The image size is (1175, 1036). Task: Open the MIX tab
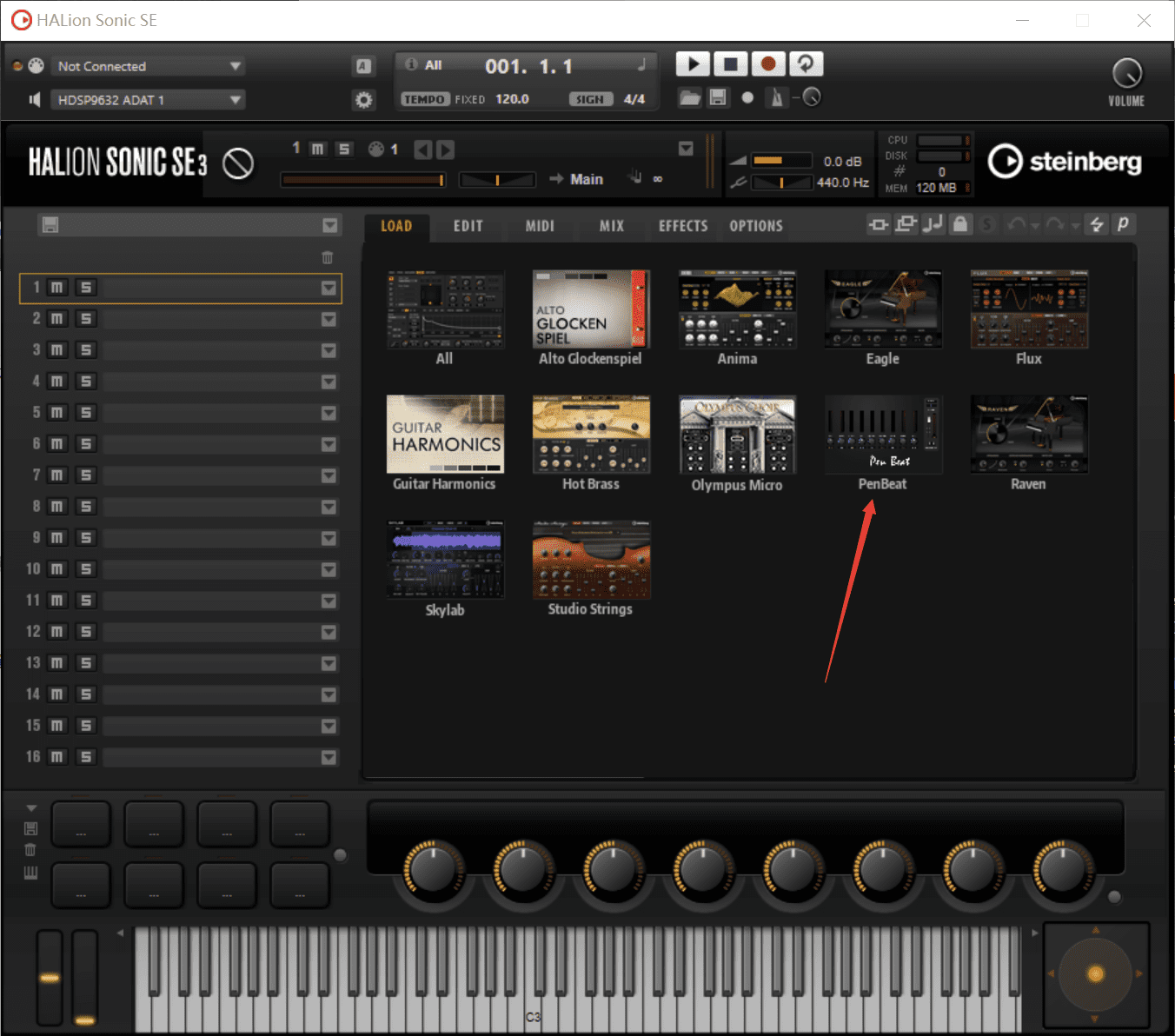[x=612, y=226]
